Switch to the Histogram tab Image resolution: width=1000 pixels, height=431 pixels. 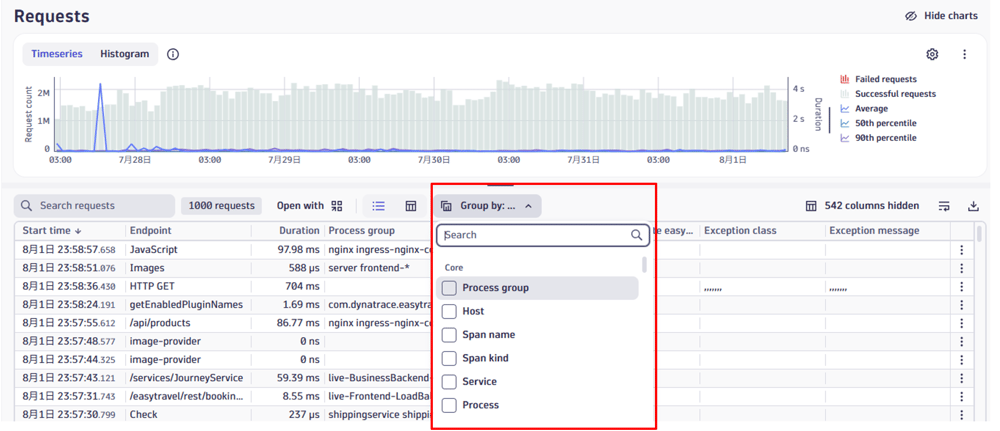click(124, 54)
